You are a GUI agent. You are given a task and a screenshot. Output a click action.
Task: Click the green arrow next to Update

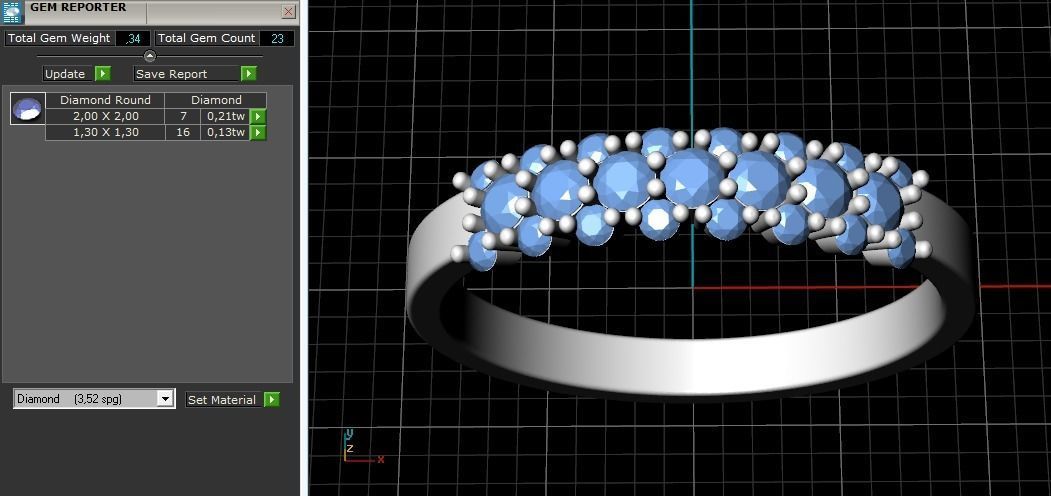[102, 74]
